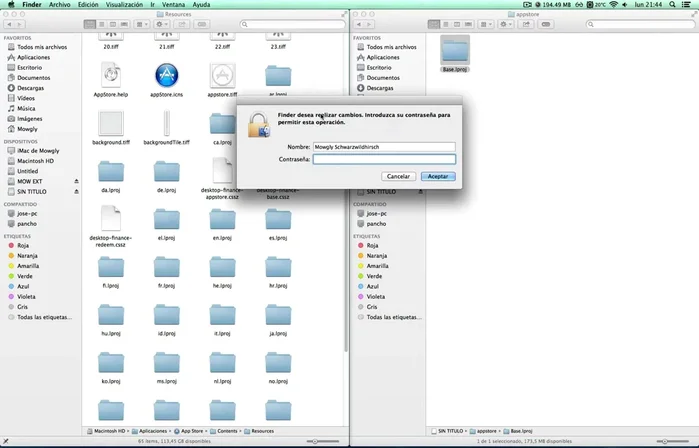This screenshot has height=448, width=699.
Task: Switch Resources window to list view
Action: click(x=102, y=25)
